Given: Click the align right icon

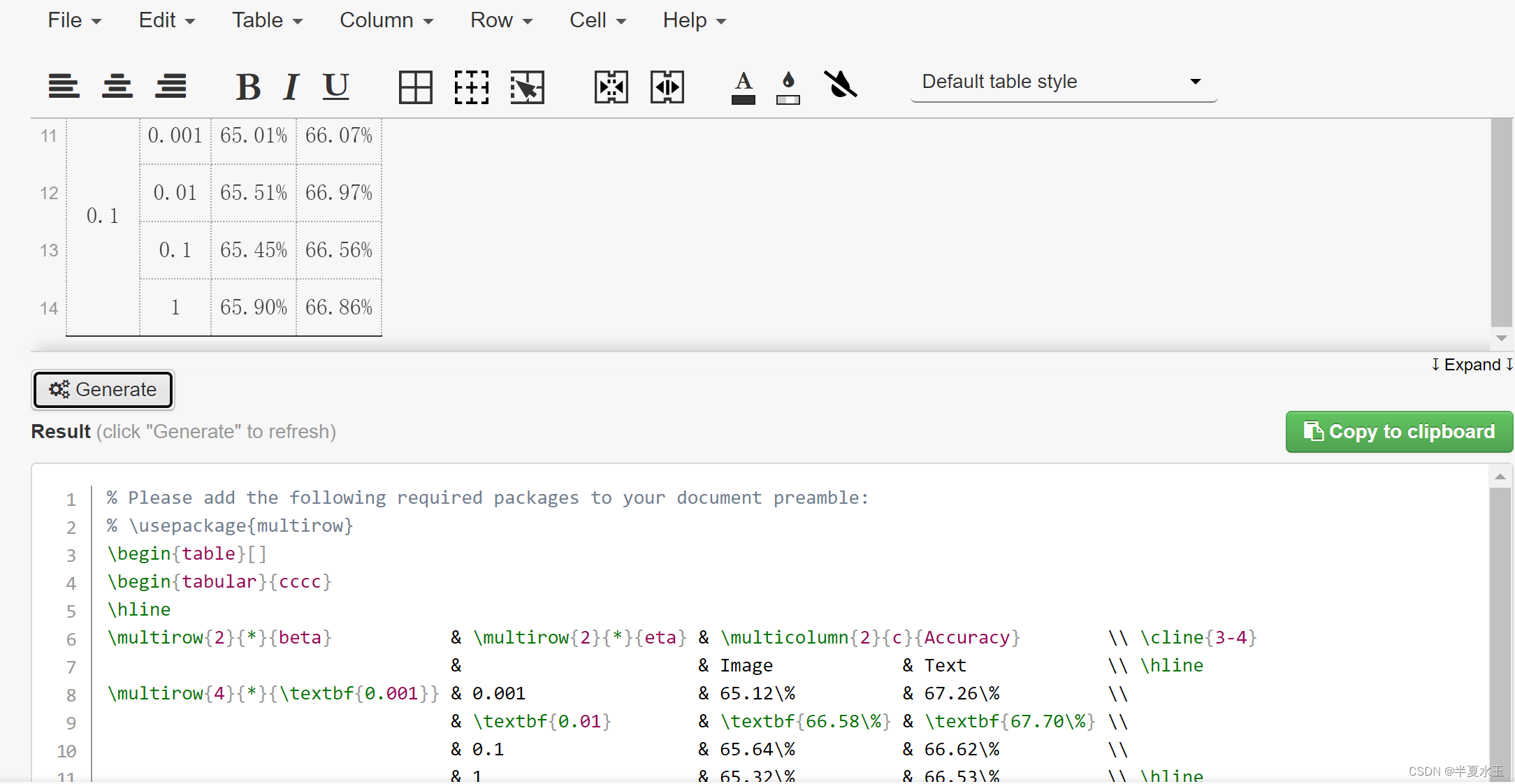Looking at the screenshot, I should 171,87.
